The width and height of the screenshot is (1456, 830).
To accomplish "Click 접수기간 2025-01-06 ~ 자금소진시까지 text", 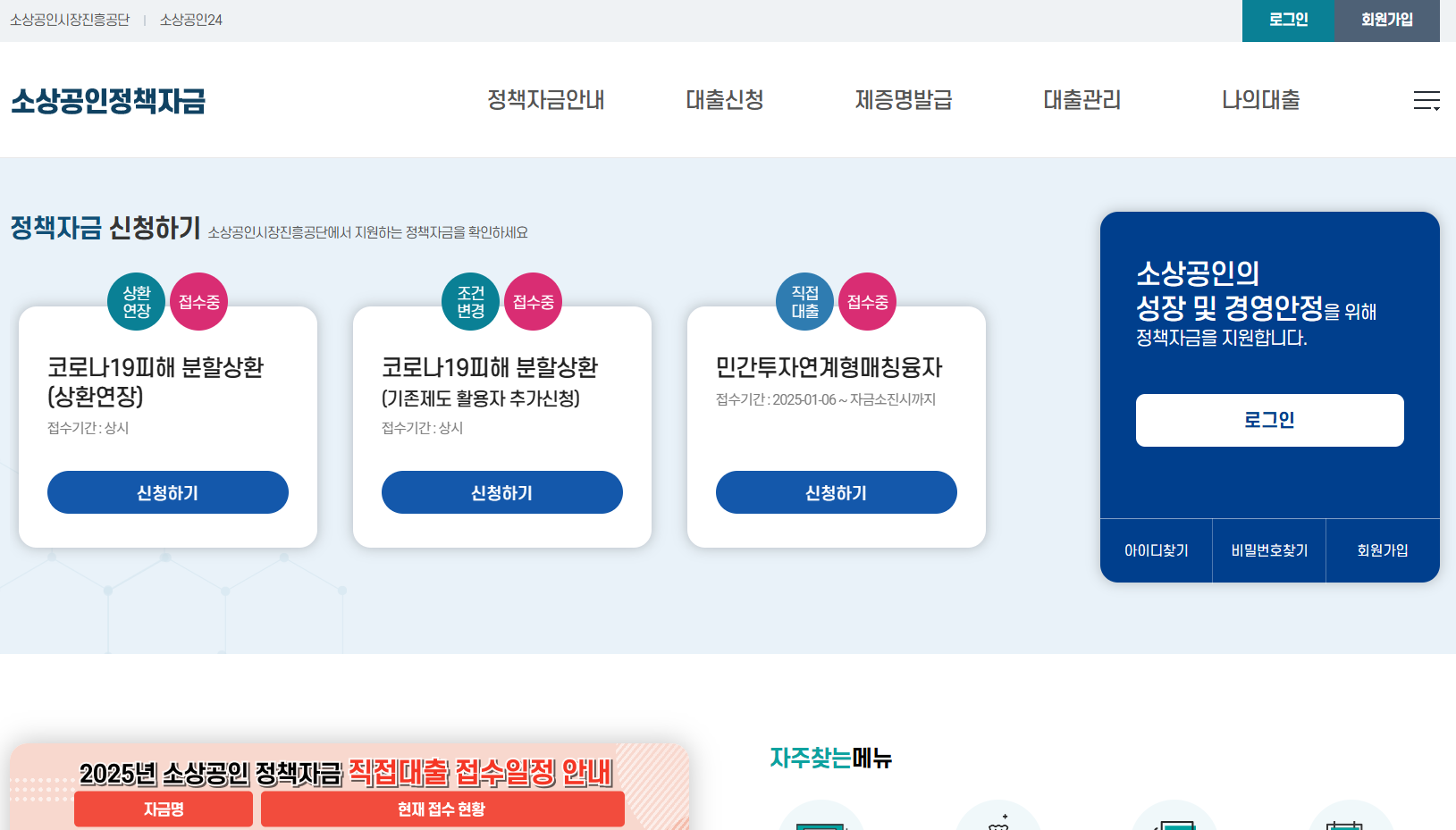I will coord(826,399).
